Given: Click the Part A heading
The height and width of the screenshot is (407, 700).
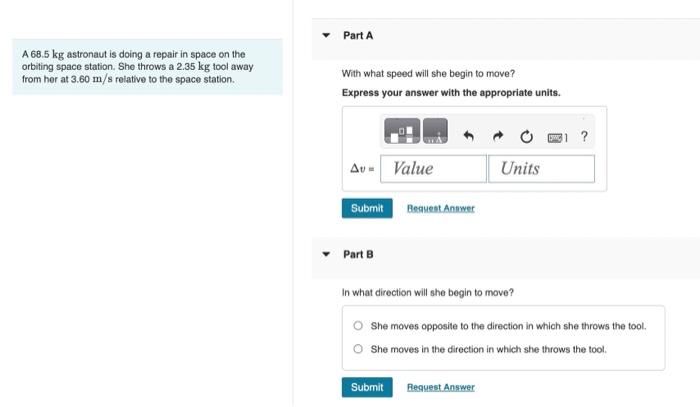Looking at the screenshot, I should coord(358,35).
